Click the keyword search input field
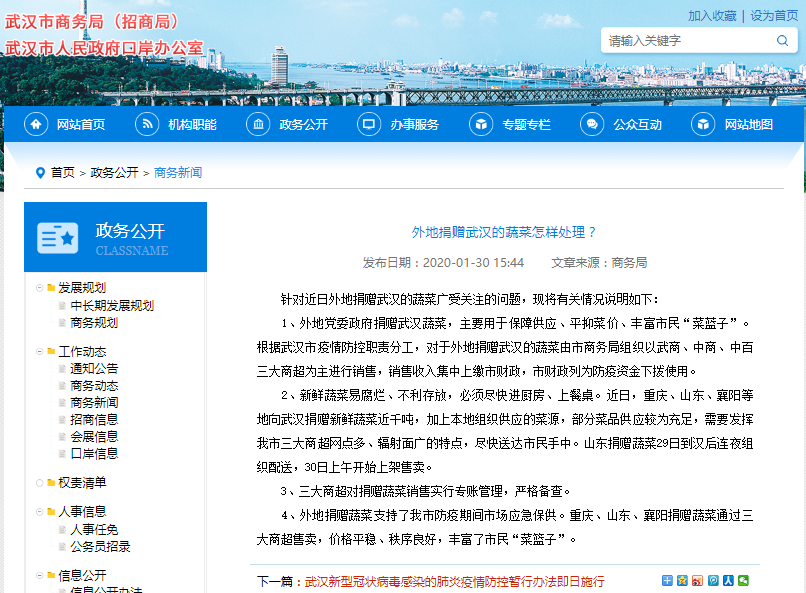Viewport: 806px width, 593px height. [x=688, y=41]
